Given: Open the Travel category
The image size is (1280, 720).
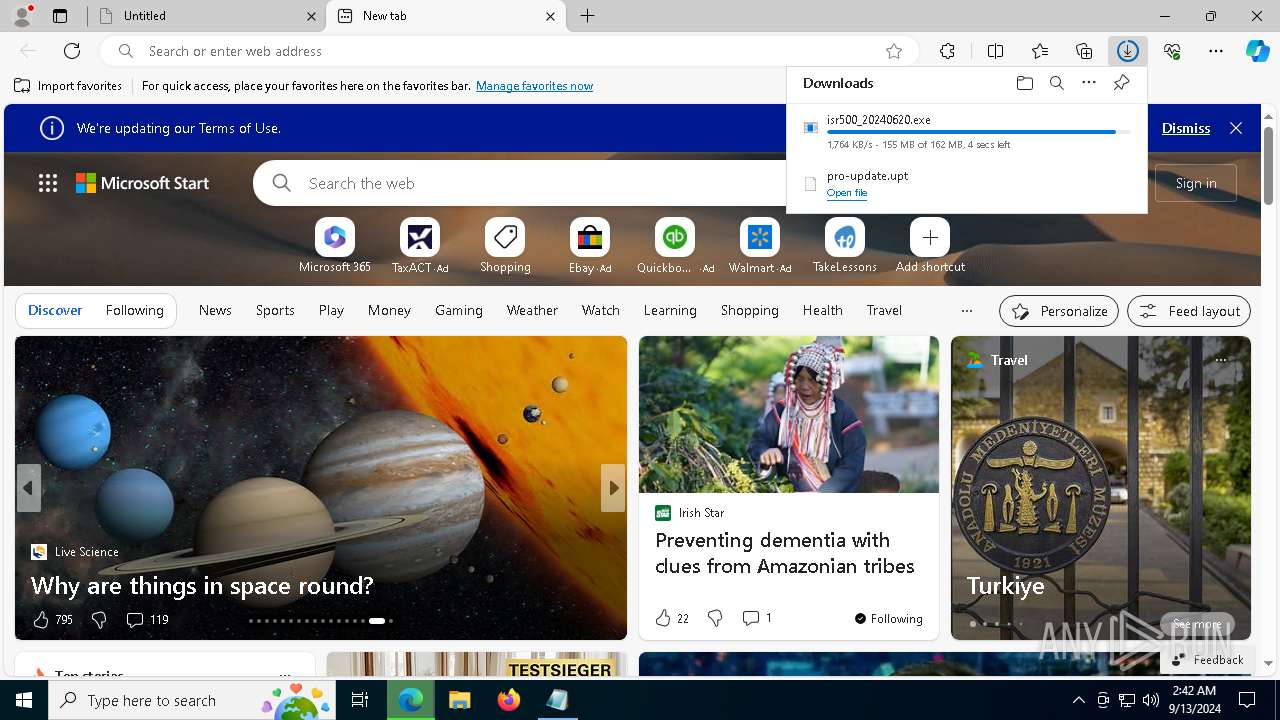Looking at the screenshot, I should tap(884, 311).
